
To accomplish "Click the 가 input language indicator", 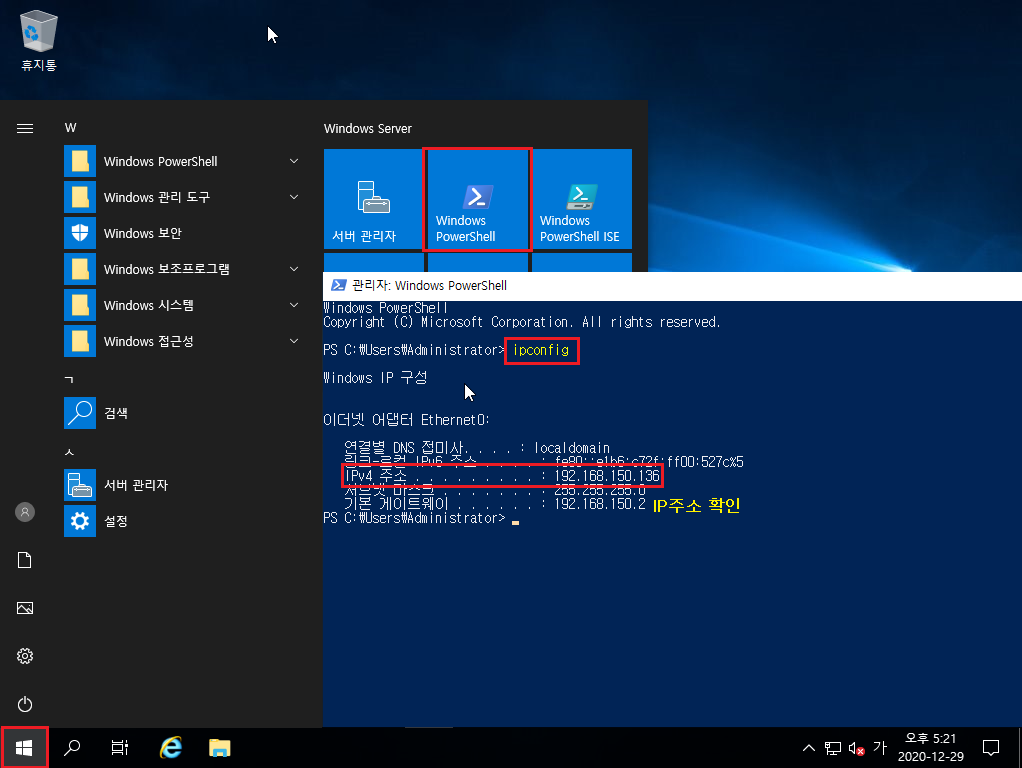I will point(881,748).
